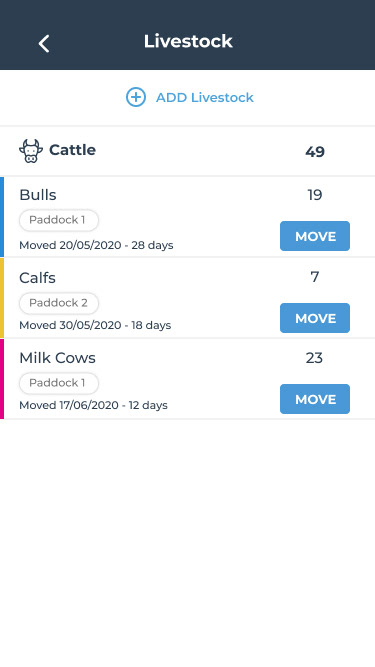Open the Bulls livestock entry

point(188,217)
